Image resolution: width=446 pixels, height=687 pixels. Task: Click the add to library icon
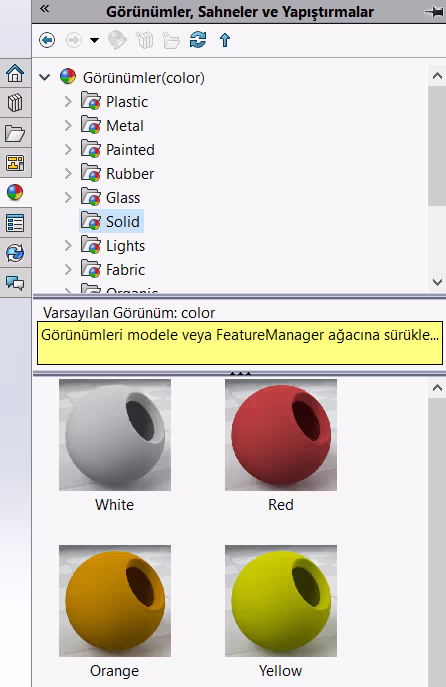[x=144, y=40]
